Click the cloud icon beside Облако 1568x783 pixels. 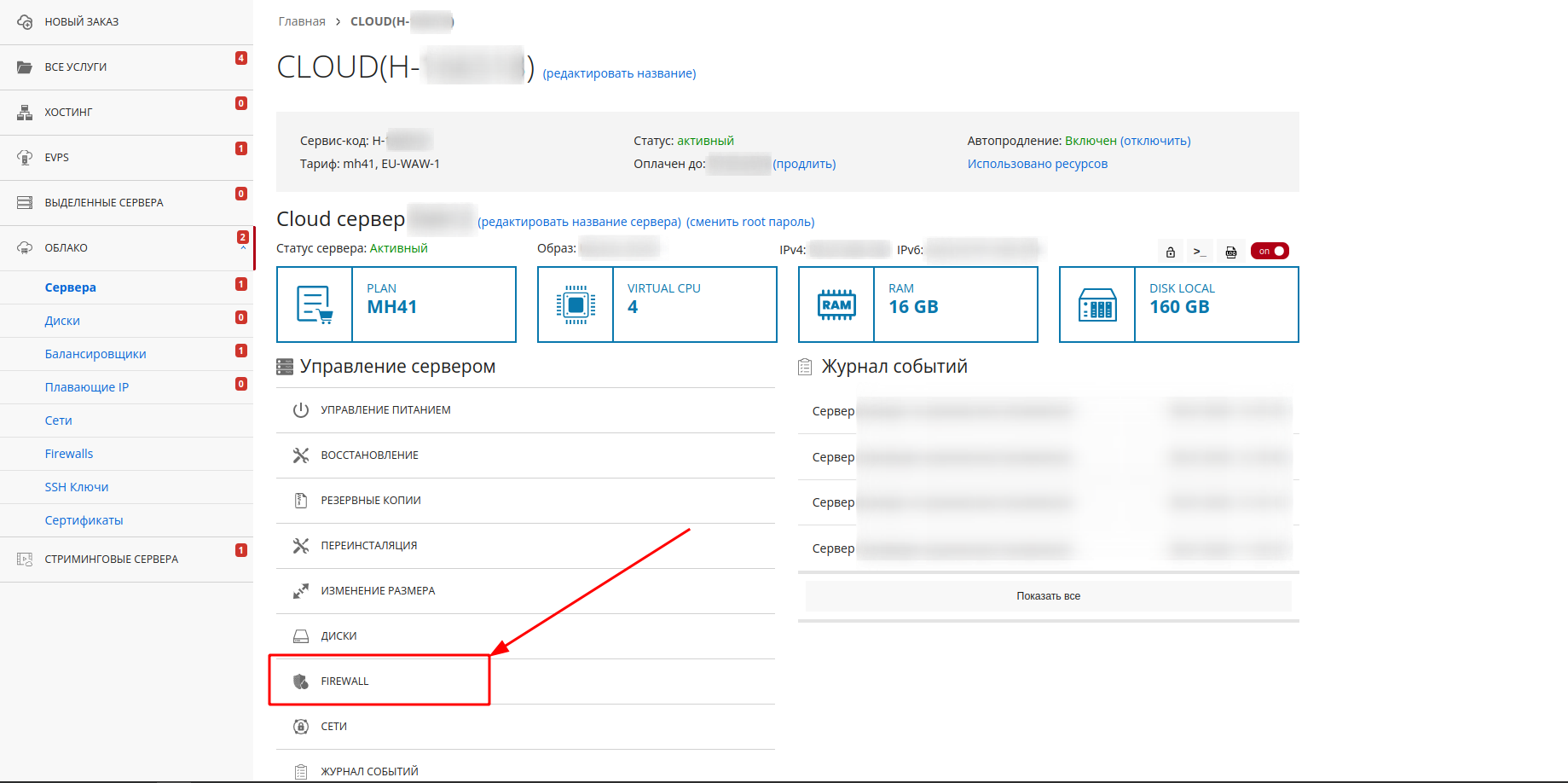pyautogui.click(x=25, y=247)
